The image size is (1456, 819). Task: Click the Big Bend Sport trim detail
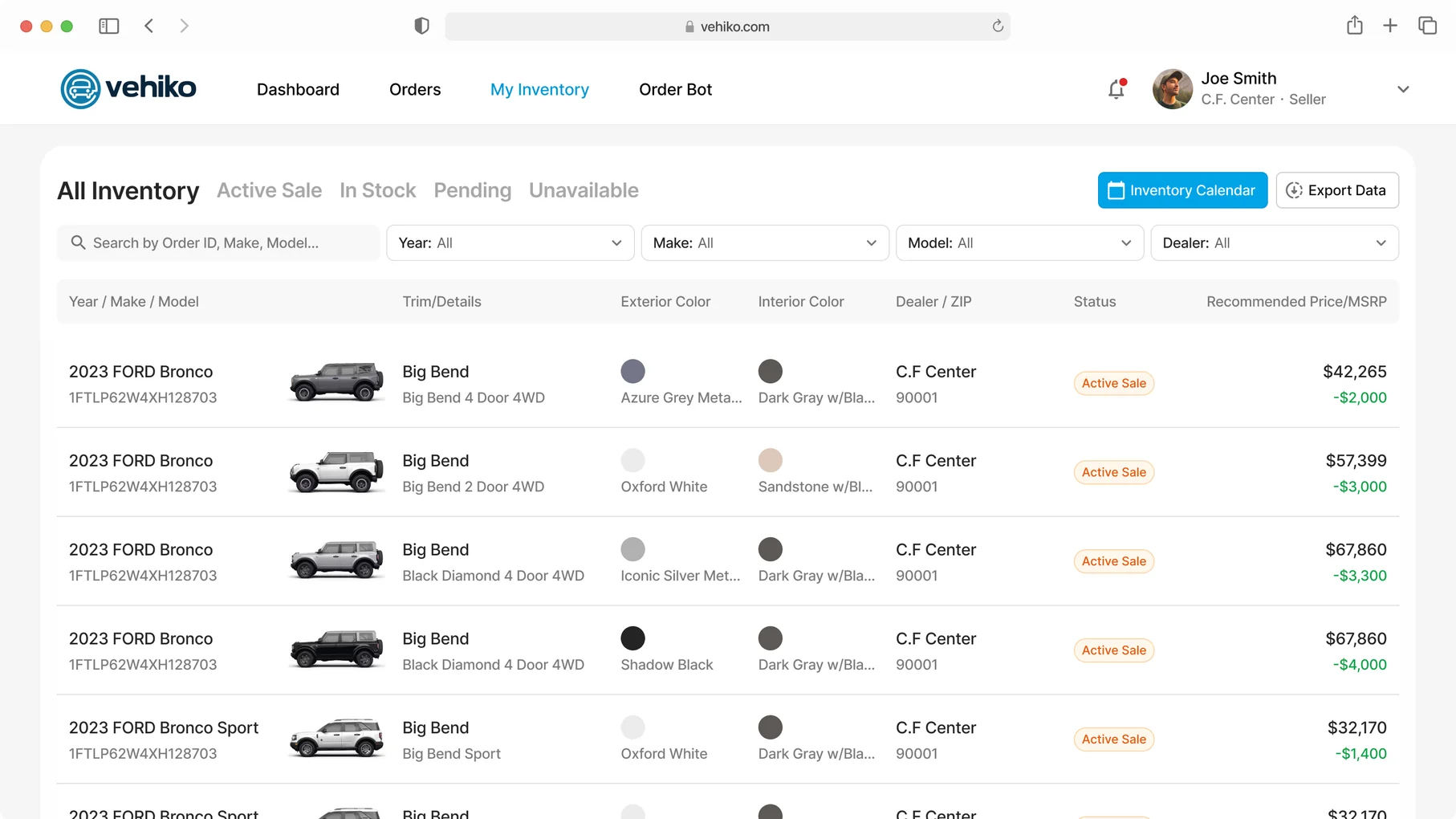451,754
